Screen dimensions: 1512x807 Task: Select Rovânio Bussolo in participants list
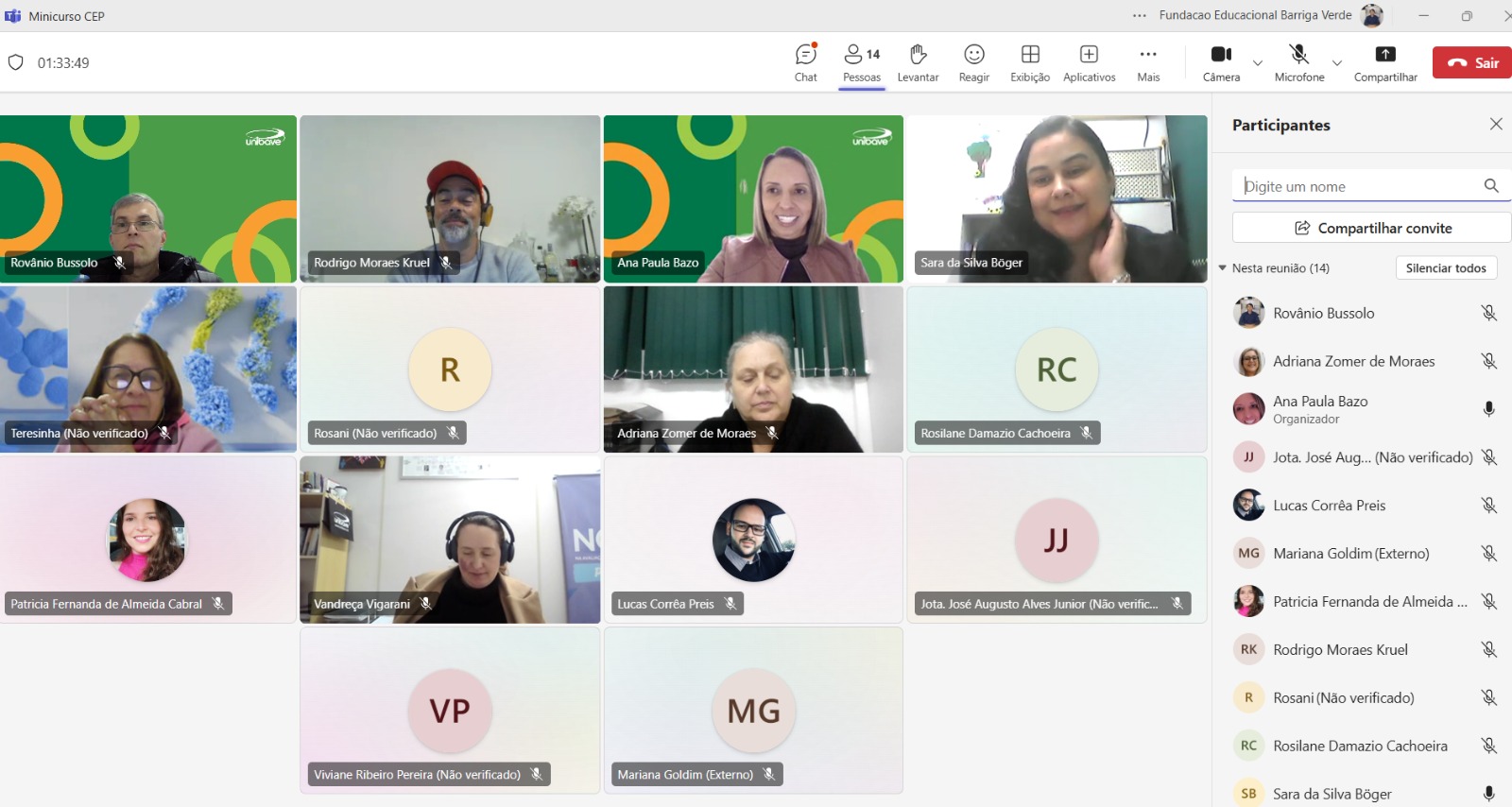[1323, 313]
